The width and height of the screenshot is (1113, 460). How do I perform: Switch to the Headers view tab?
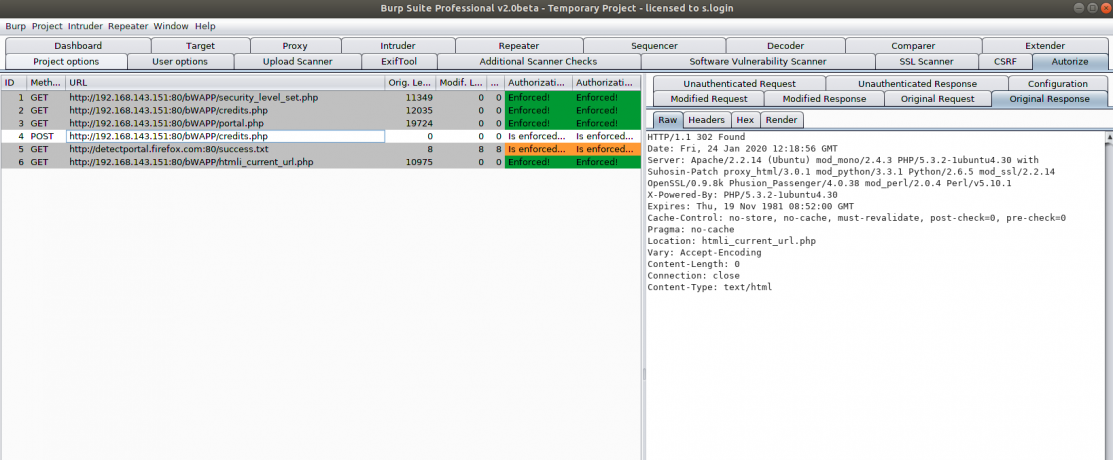click(706, 120)
